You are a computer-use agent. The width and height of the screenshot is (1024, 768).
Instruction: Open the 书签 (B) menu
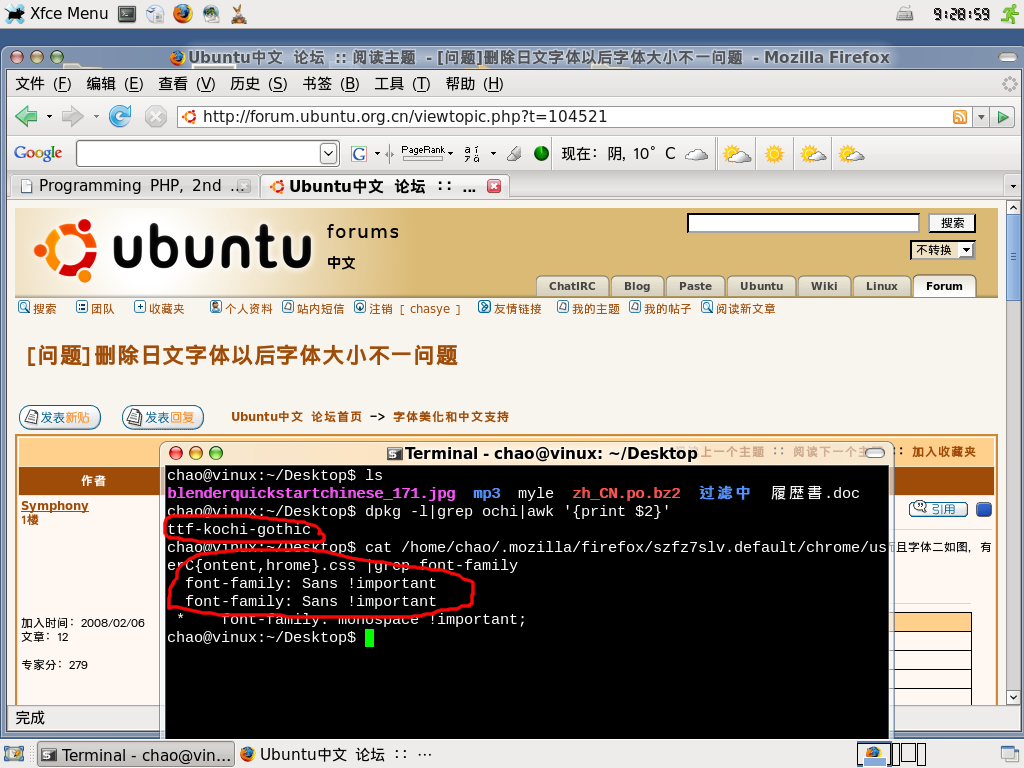click(330, 84)
